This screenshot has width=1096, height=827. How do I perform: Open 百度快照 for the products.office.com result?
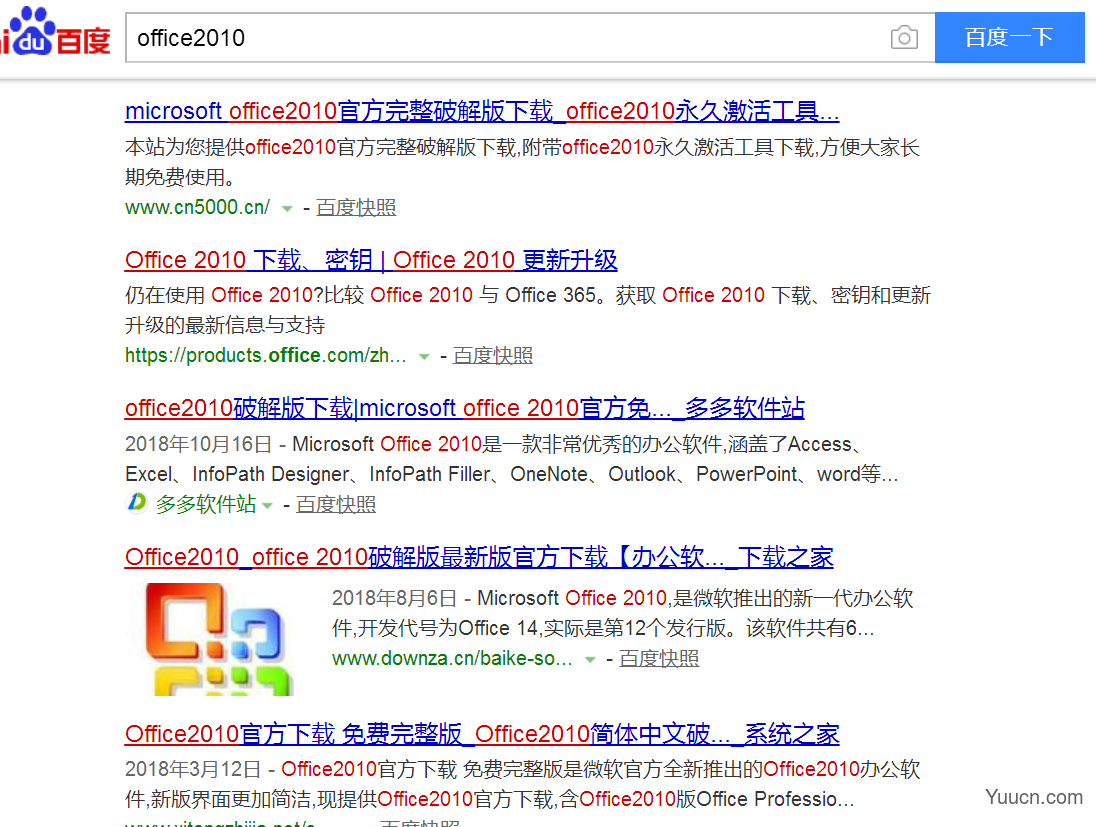[x=493, y=356]
